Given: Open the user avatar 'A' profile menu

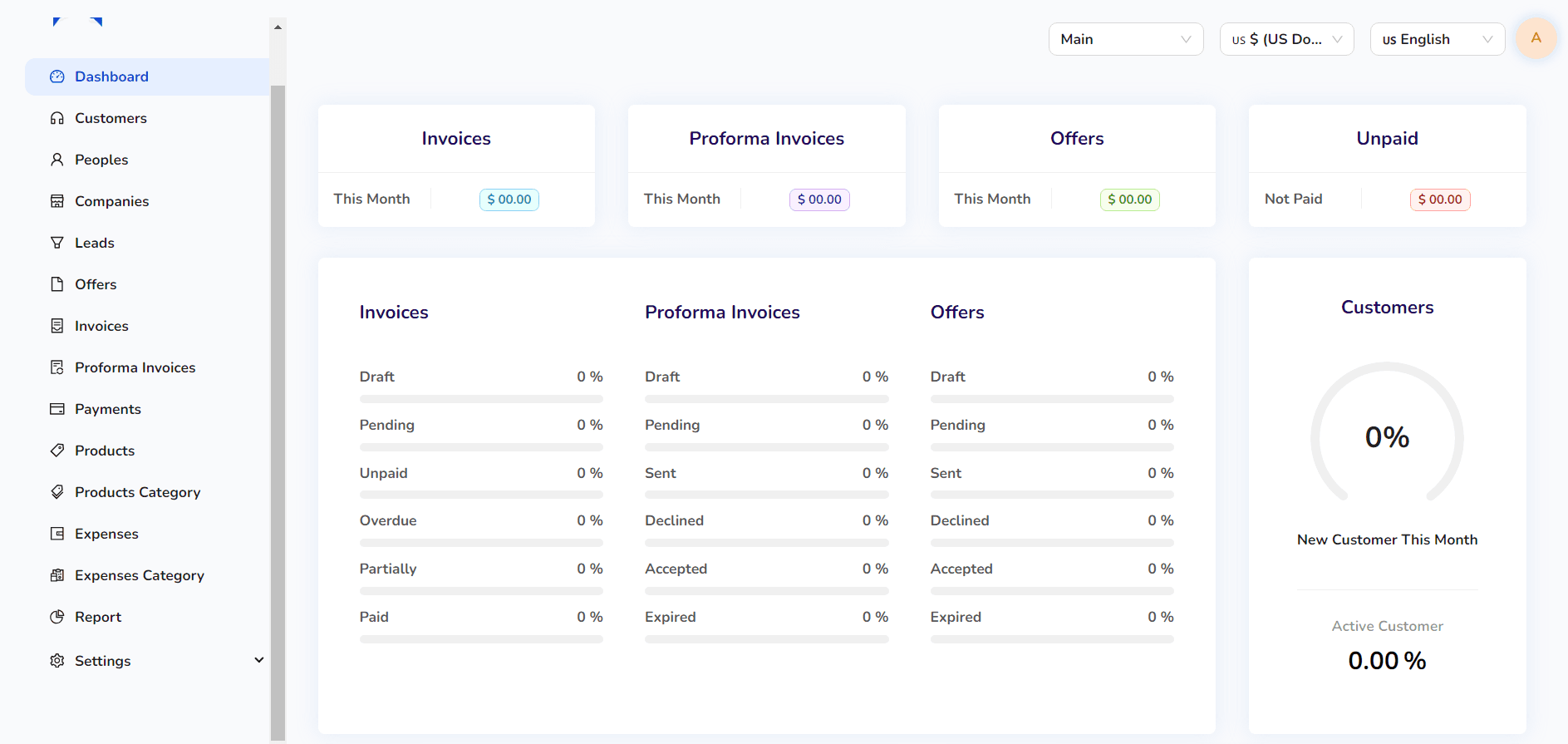Looking at the screenshot, I should (1536, 38).
